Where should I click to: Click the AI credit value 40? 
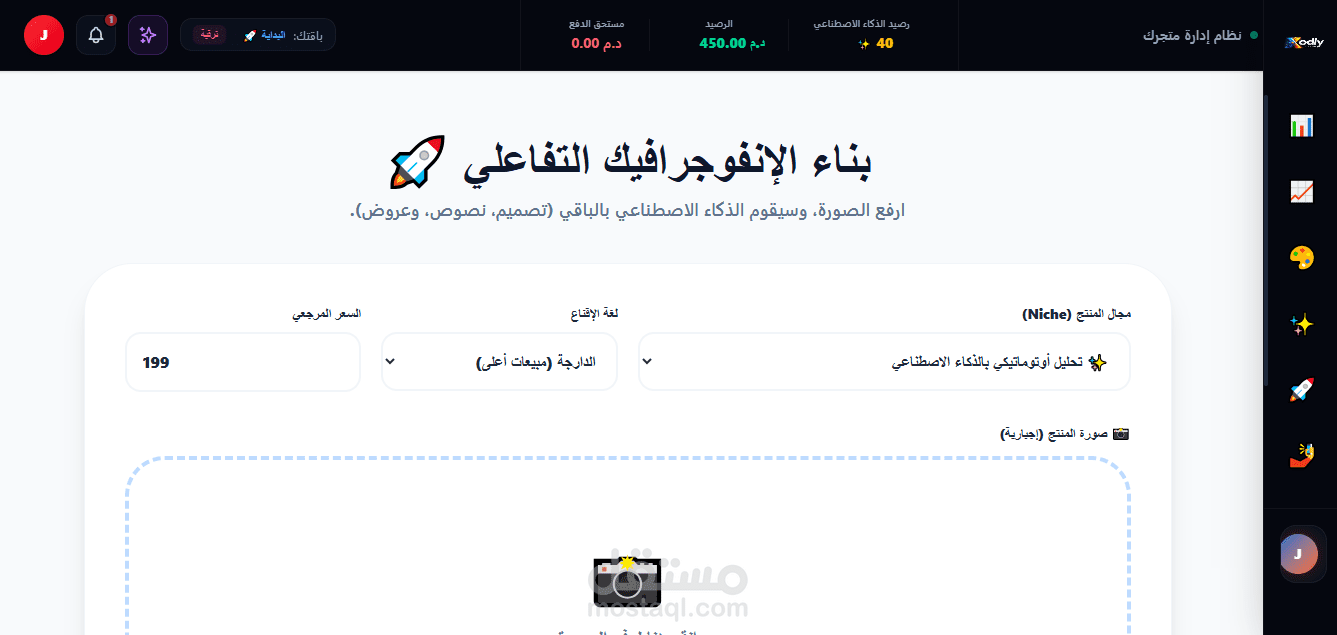885,43
